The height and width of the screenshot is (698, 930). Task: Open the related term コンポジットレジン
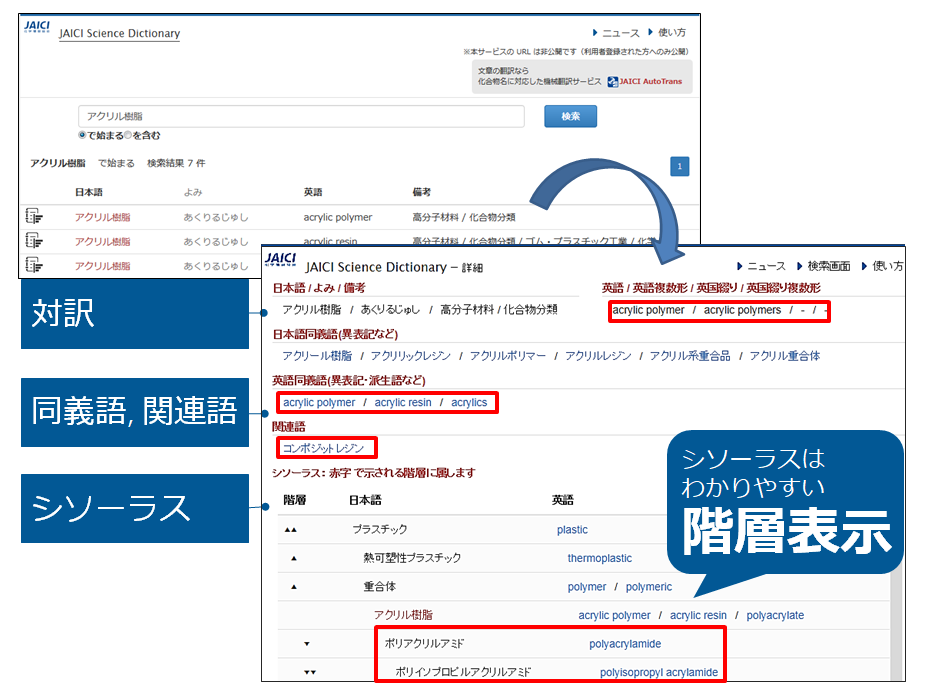(x=323, y=448)
